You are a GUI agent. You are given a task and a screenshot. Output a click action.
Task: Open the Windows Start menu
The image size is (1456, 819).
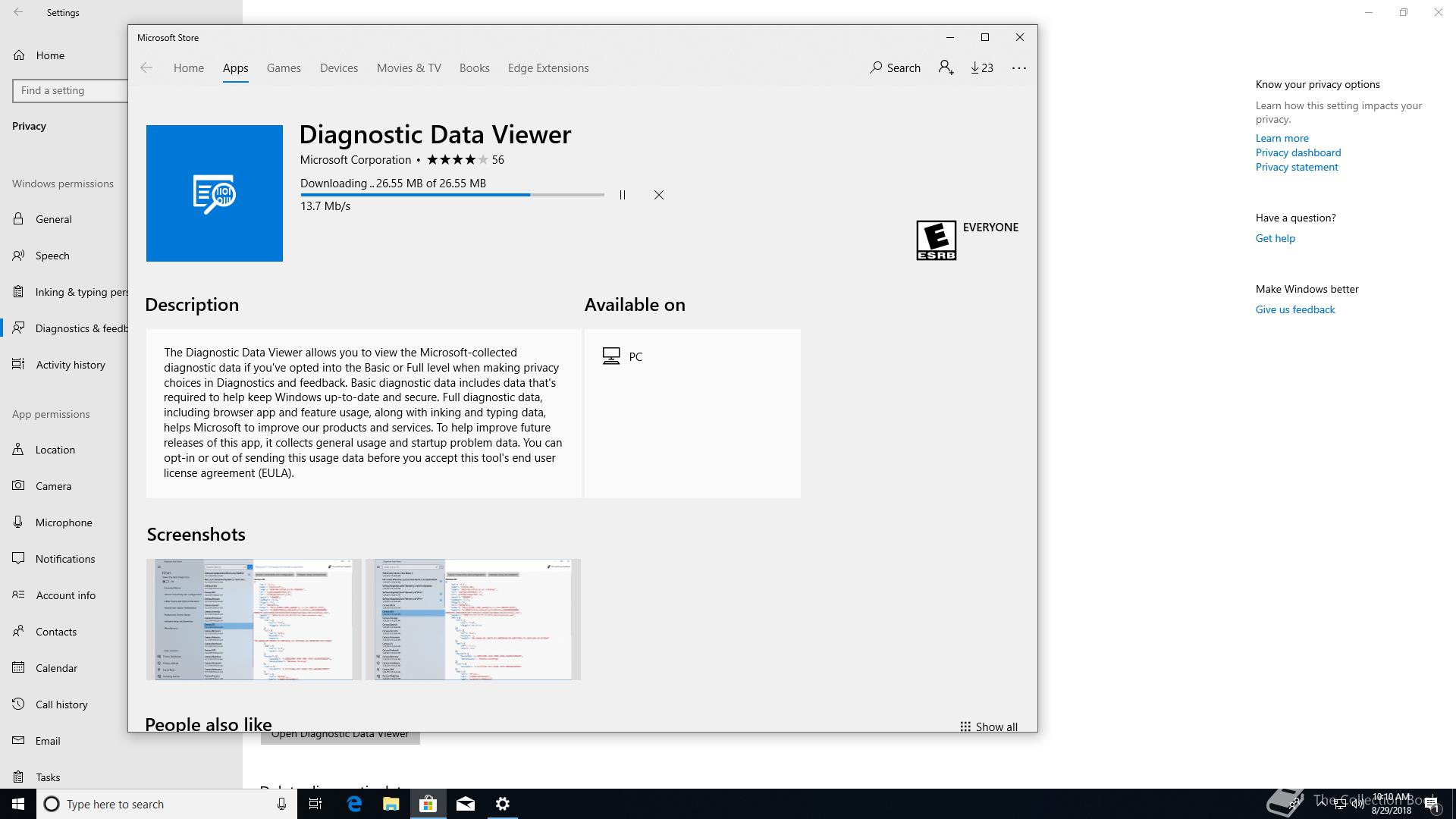point(18,804)
